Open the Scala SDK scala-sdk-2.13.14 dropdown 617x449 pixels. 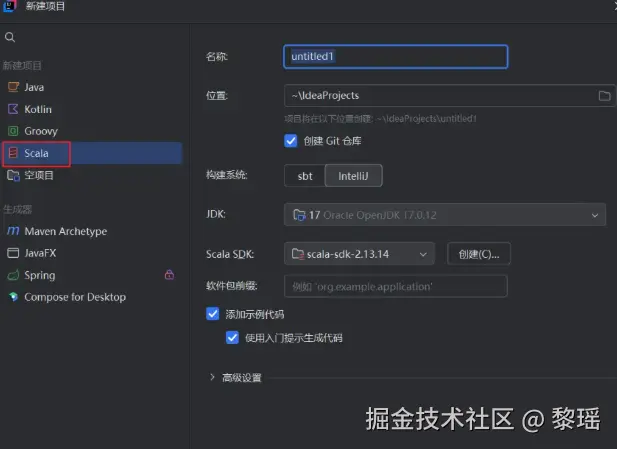tap(359, 254)
